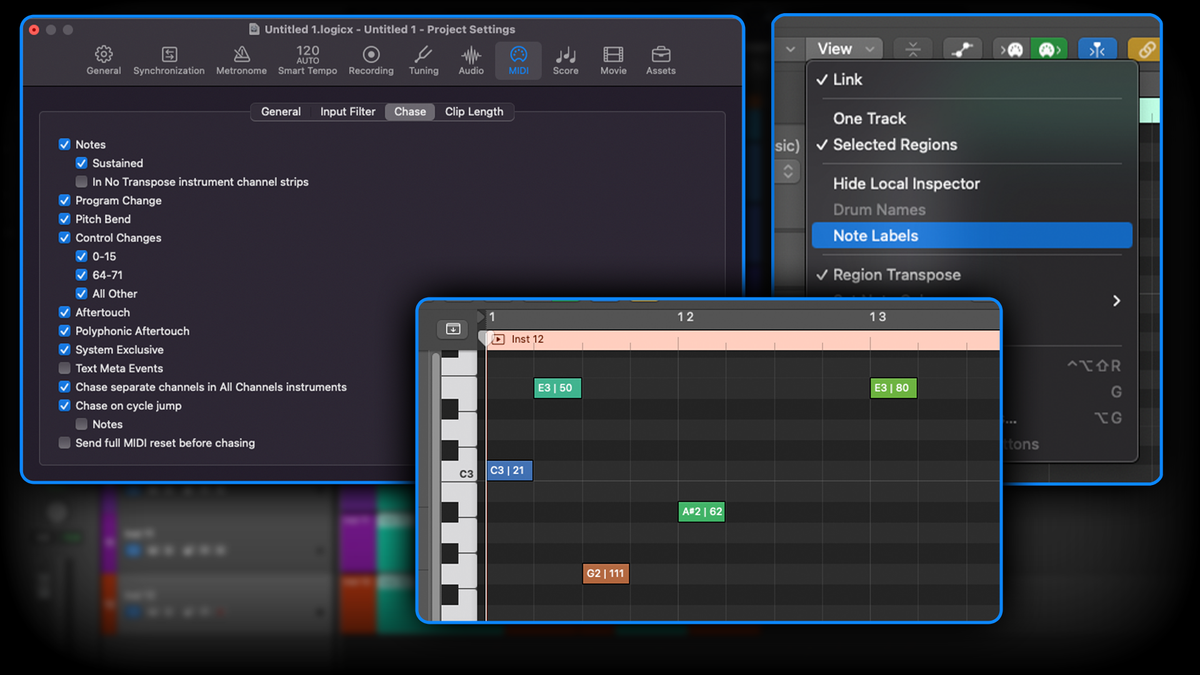Click the up-down stepper in the local inspector

[x=788, y=171]
